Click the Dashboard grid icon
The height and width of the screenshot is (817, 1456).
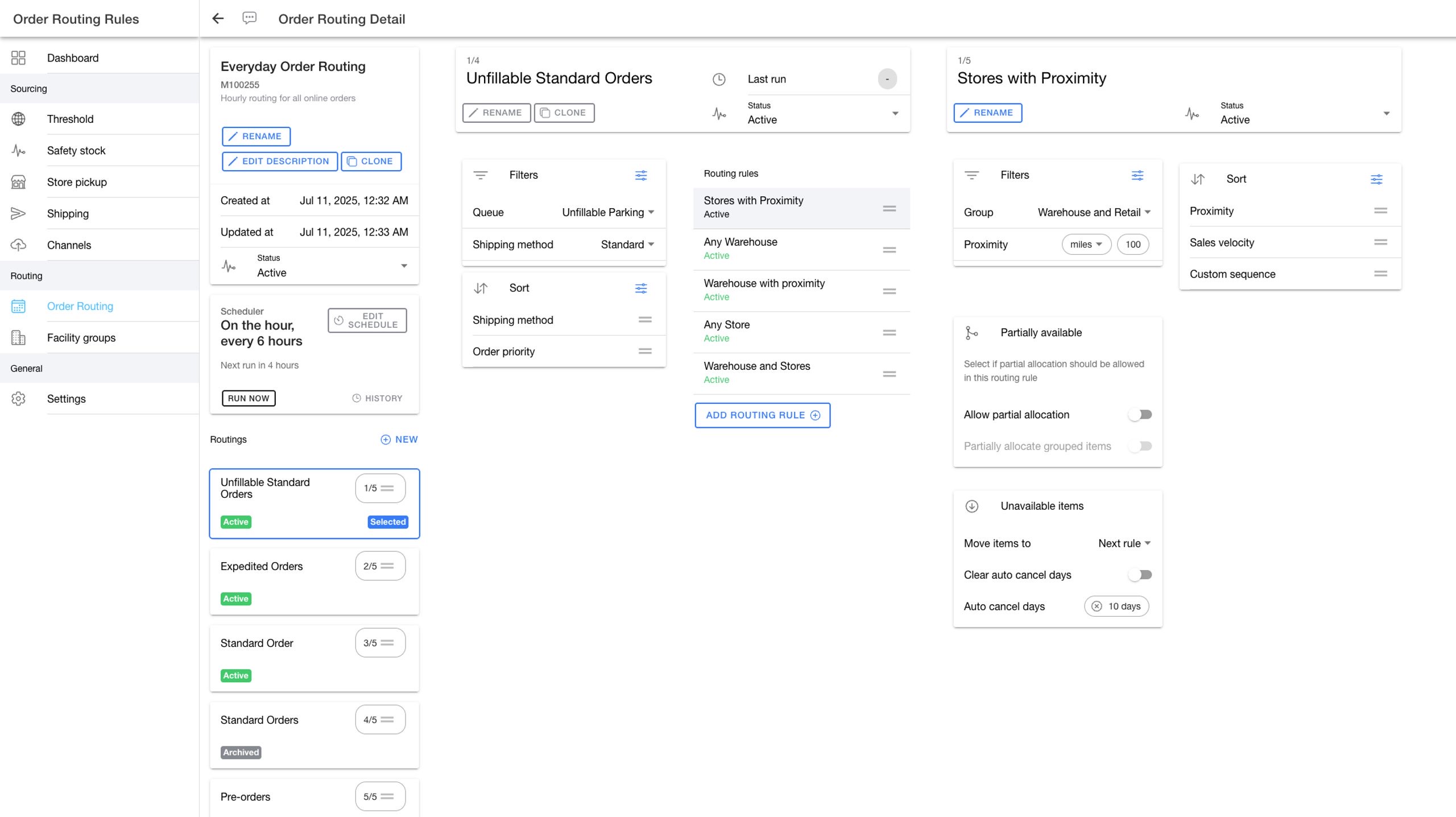click(x=18, y=57)
